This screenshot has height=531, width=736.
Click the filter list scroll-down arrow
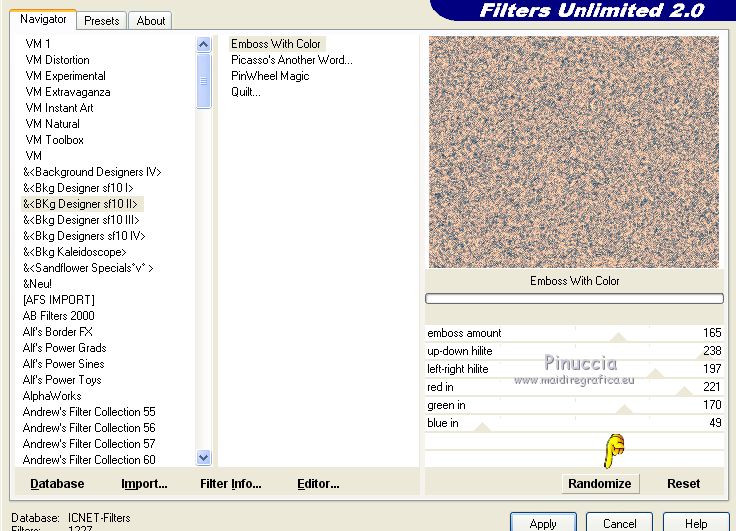203,457
